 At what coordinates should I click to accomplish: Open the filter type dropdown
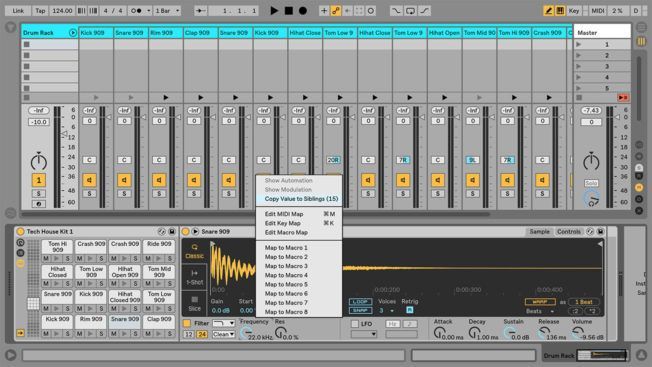pos(223,323)
